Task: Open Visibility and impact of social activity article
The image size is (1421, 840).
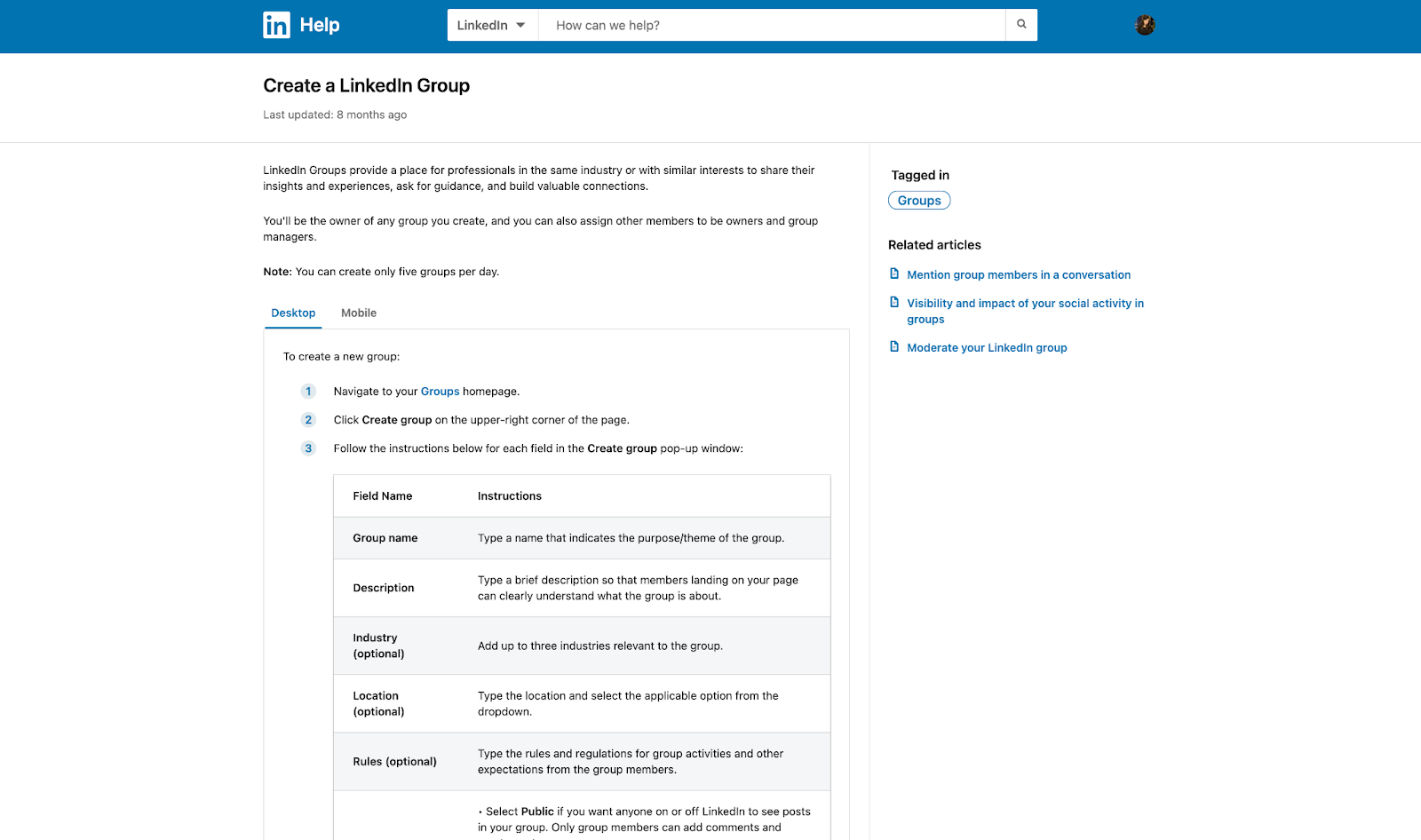Action: (x=1025, y=312)
